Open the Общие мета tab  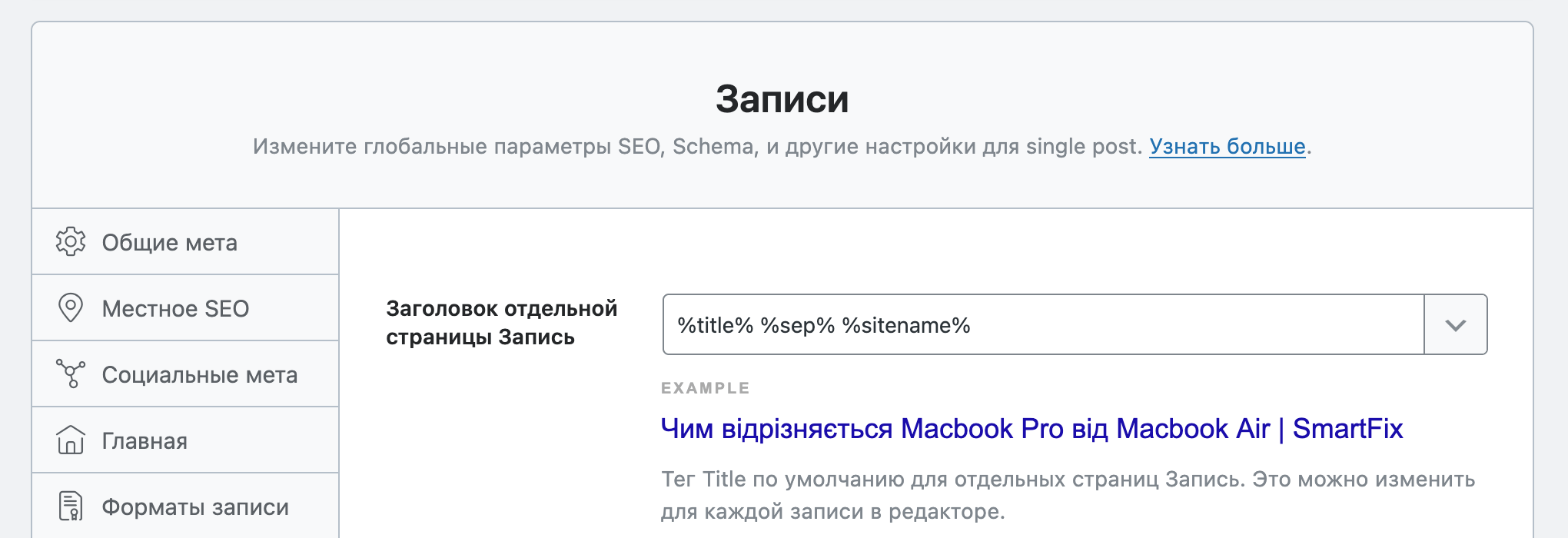[x=185, y=242]
